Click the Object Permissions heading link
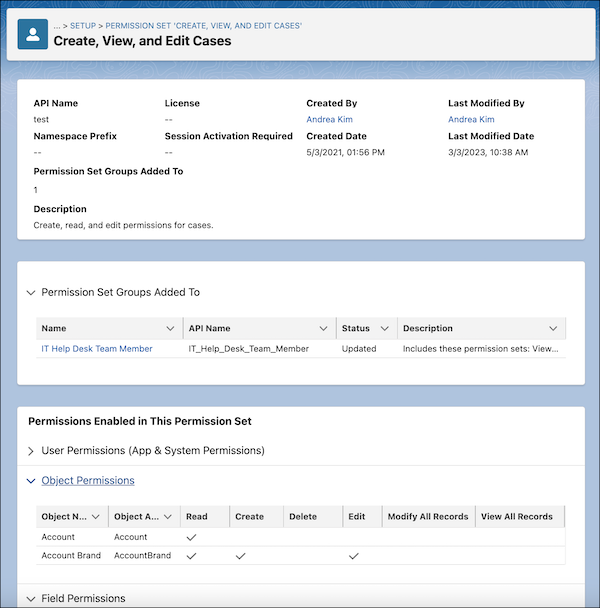Image resolution: width=600 pixels, height=608 pixels. point(88,480)
